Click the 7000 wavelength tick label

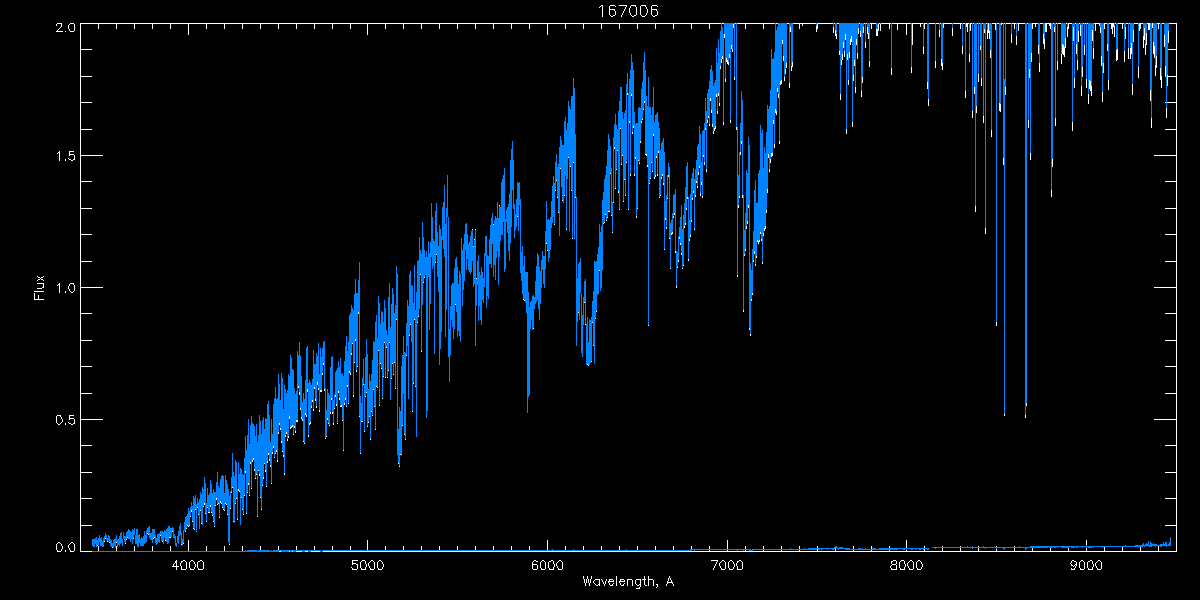(x=727, y=566)
